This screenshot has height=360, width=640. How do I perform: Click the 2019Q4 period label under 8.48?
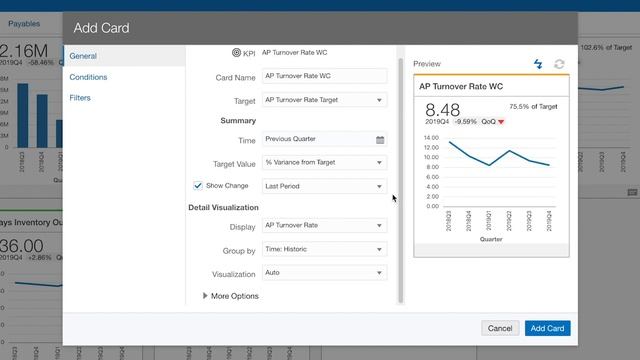point(437,122)
